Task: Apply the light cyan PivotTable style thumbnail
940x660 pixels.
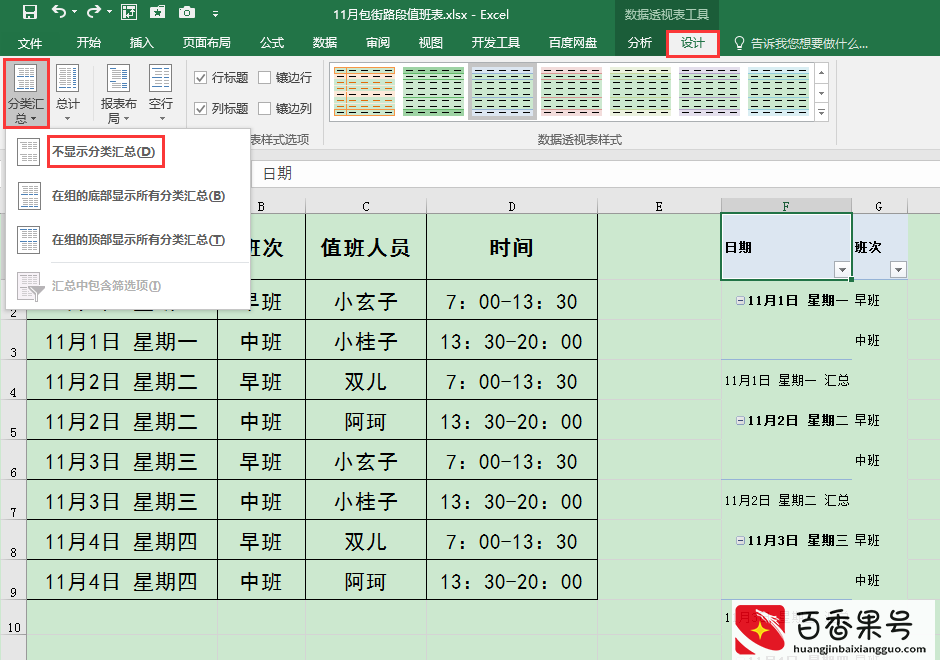Action: pos(778,91)
